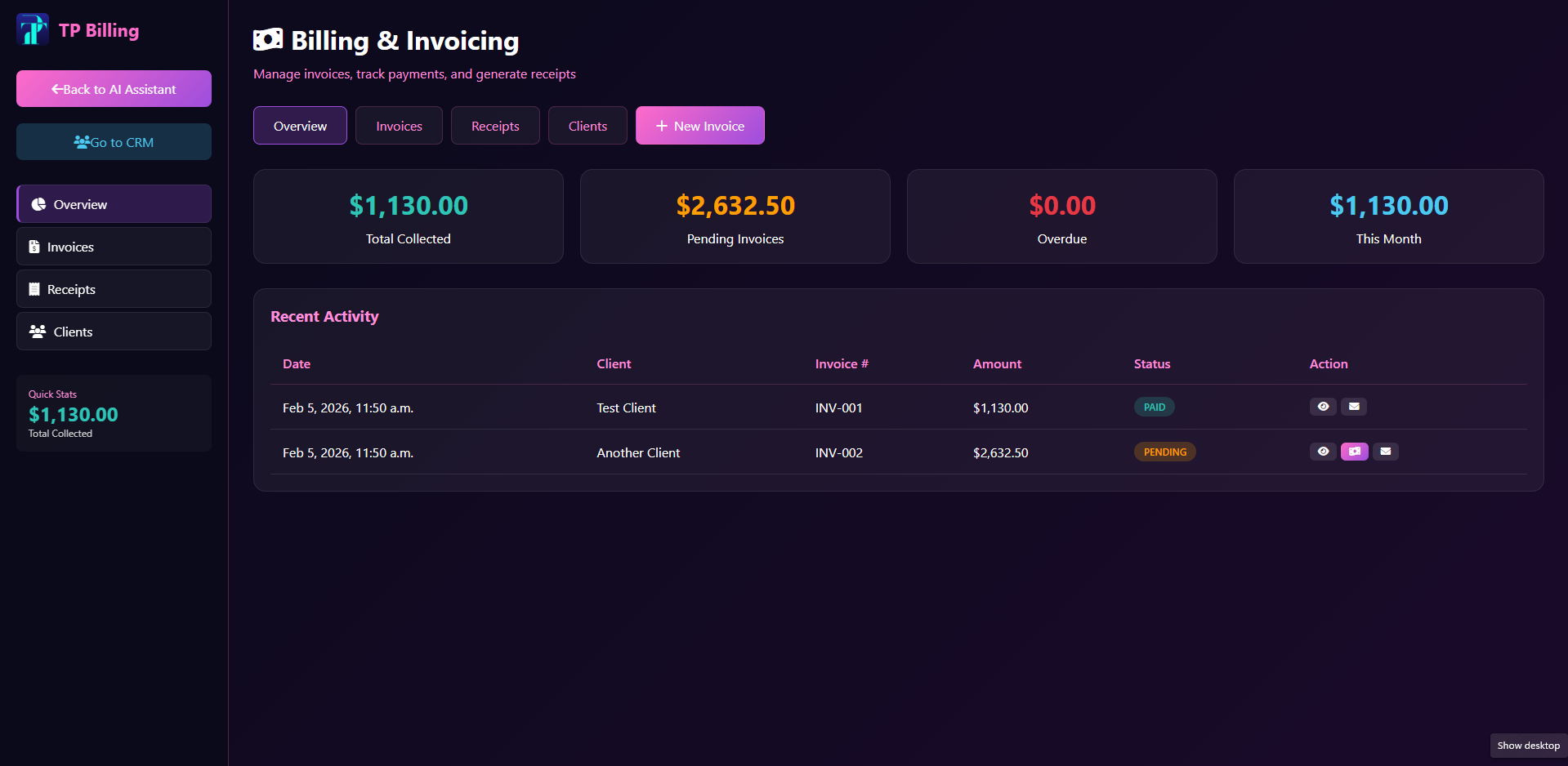The width and height of the screenshot is (1568, 766).
Task: Click the Overview pie chart icon in sidebar
Action: click(38, 203)
